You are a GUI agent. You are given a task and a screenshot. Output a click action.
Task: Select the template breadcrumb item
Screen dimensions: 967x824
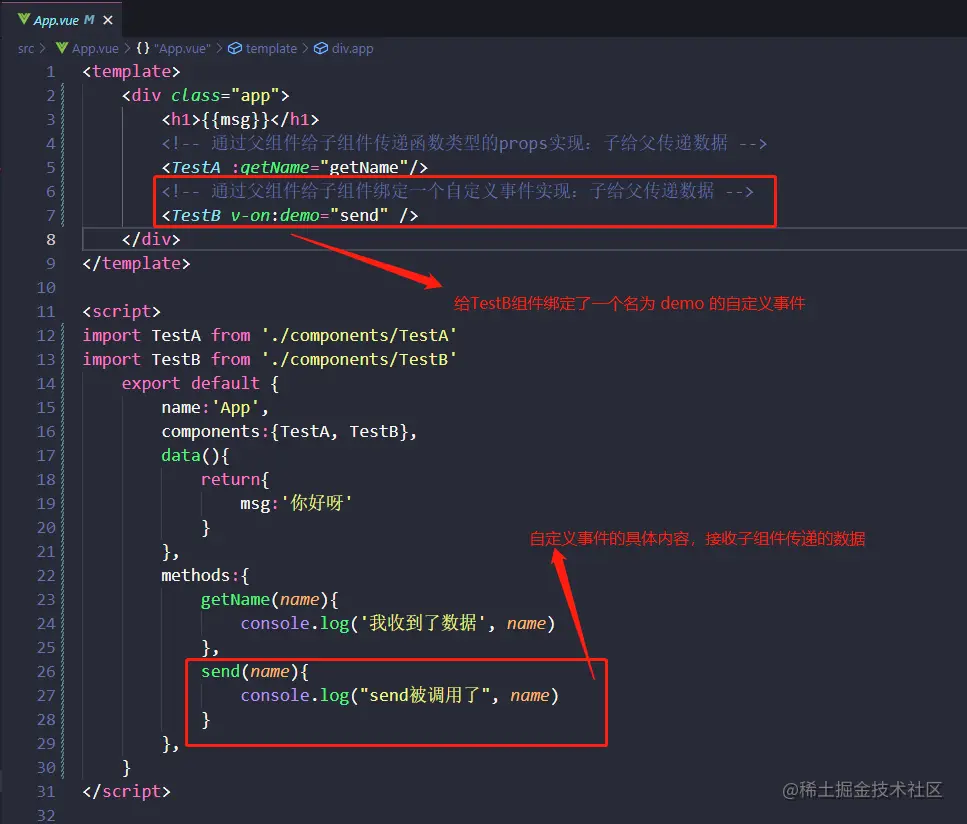[271, 48]
